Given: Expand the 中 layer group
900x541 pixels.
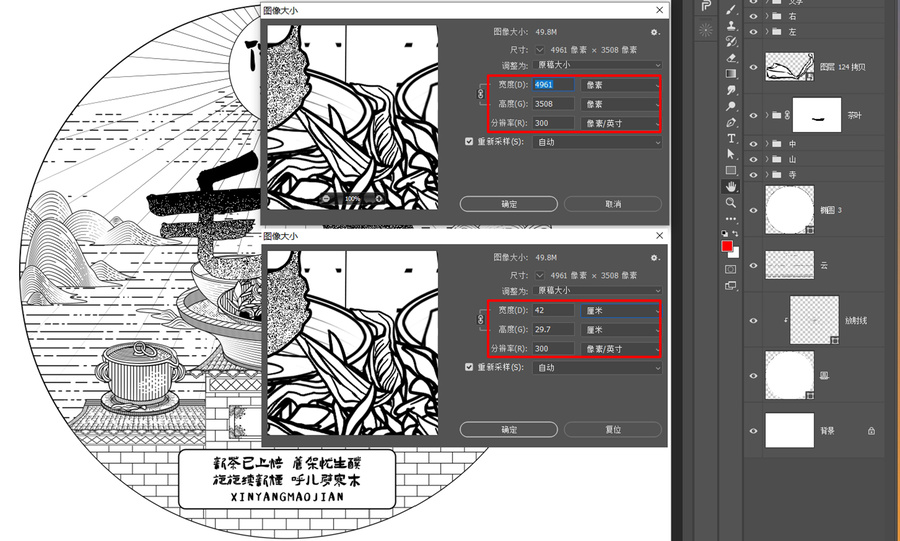Looking at the screenshot, I should (x=767, y=144).
